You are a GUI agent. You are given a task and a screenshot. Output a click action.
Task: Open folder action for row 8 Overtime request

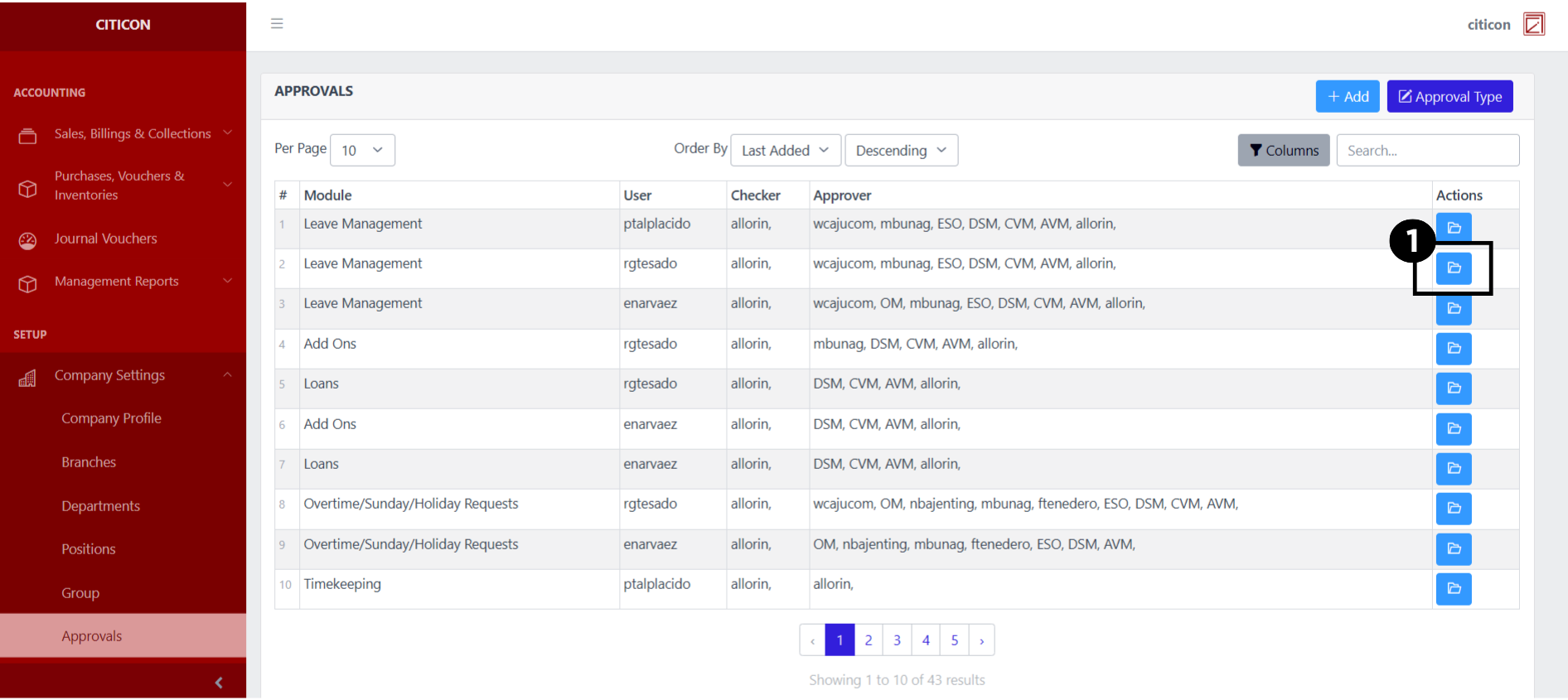click(1453, 509)
